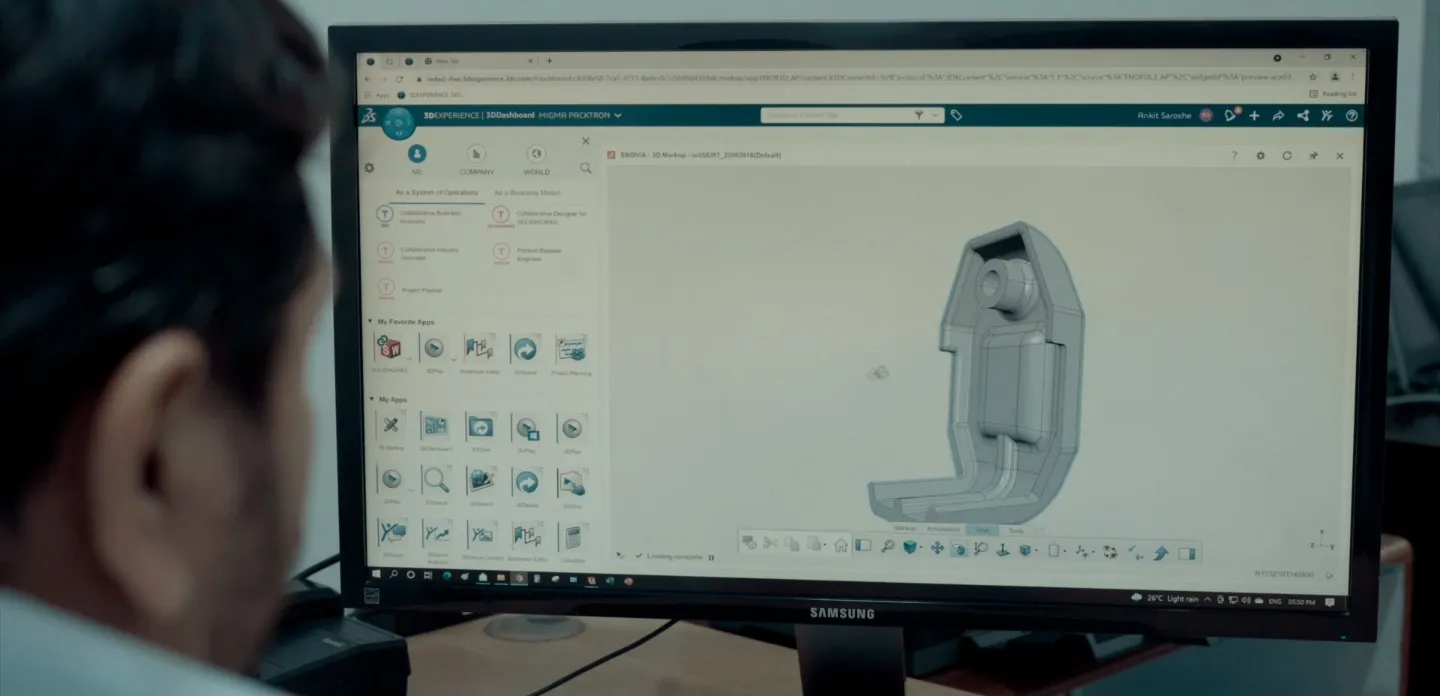The height and width of the screenshot is (696, 1440).
Task: Select the WORLD compass quadrant
Action: 536,154
